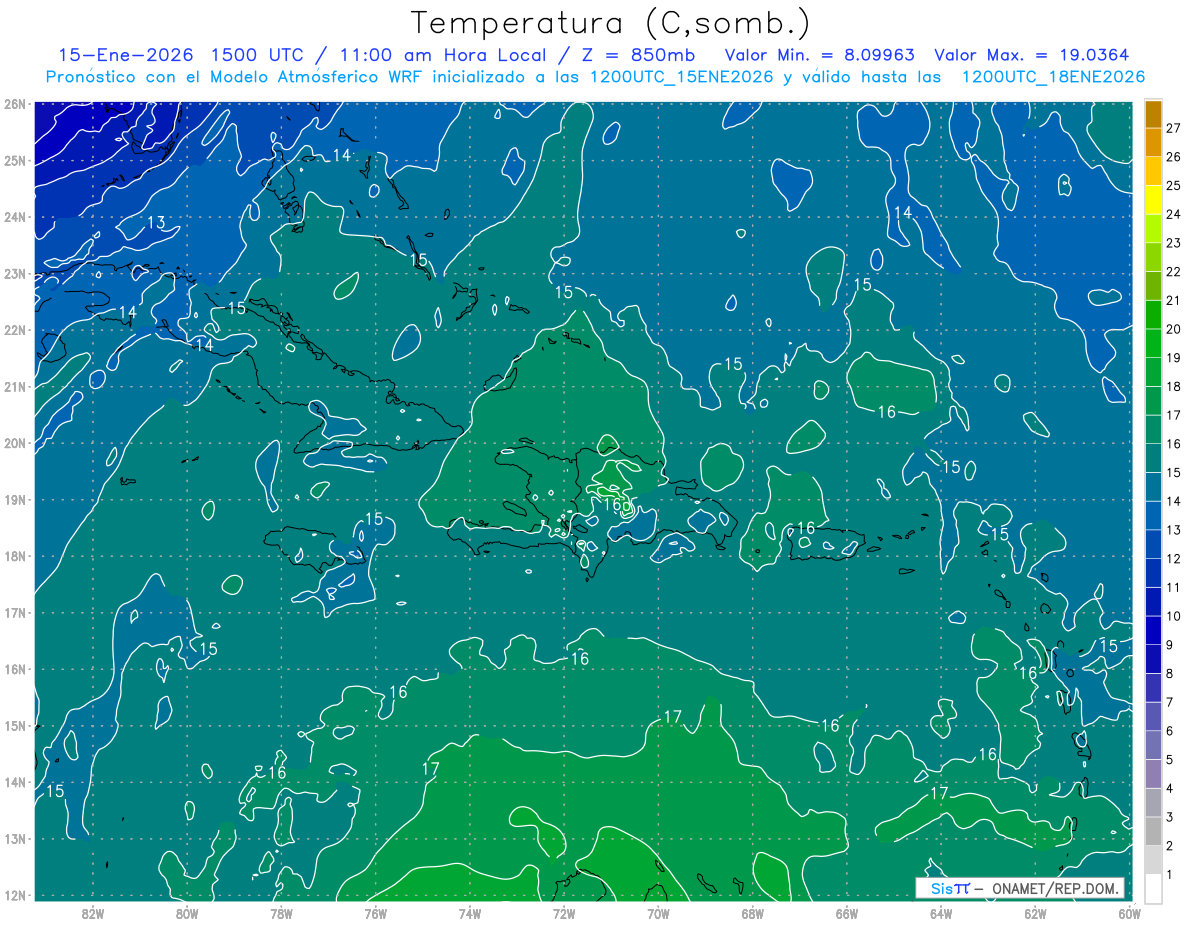Image resolution: width=1200 pixels, height=927 pixels.
Task: Click the 66W longitude axis label
Action: click(847, 912)
